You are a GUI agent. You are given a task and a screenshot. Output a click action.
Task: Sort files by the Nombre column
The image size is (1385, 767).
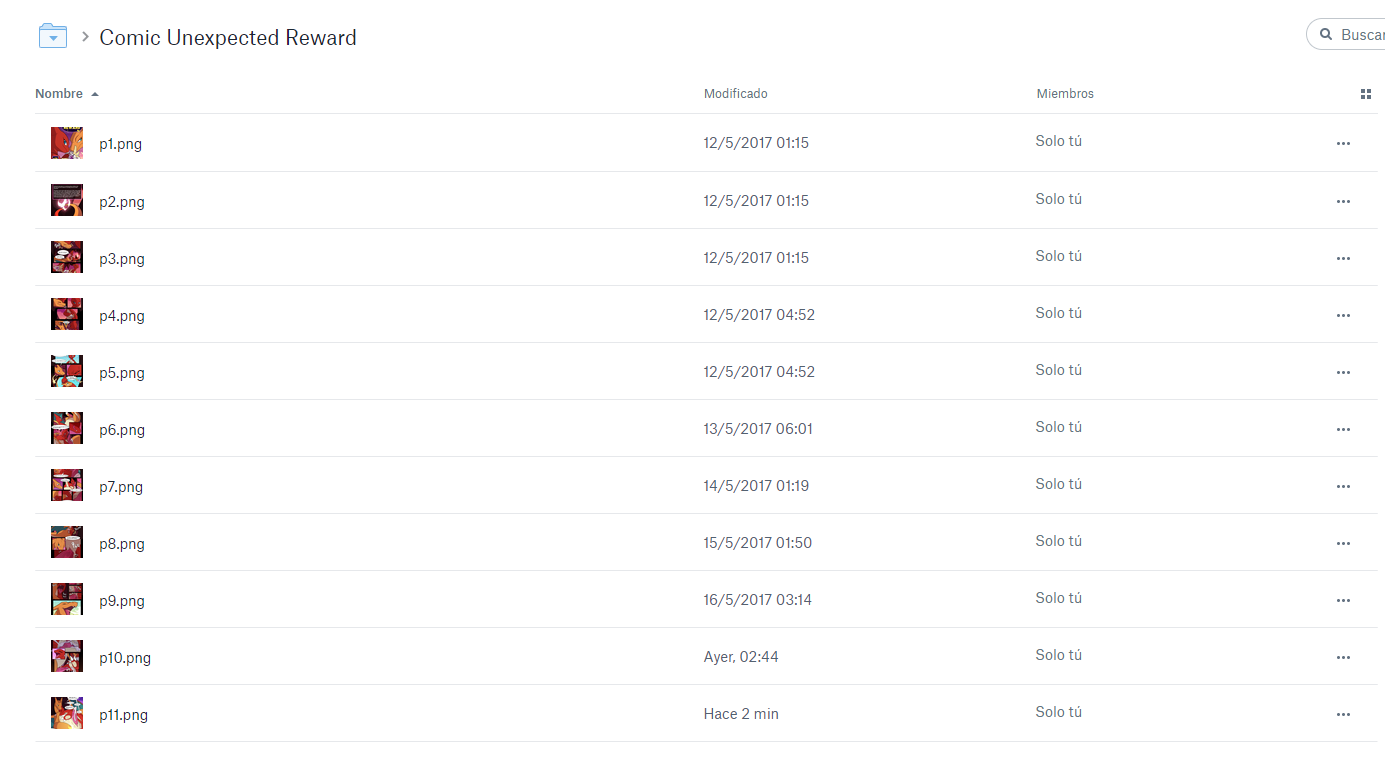pyautogui.click(x=59, y=94)
